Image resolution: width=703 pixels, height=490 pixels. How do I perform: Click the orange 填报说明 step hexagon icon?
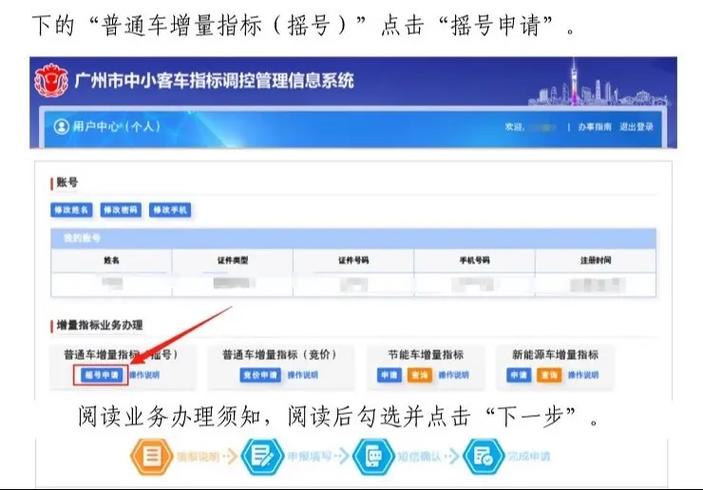coord(152,456)
